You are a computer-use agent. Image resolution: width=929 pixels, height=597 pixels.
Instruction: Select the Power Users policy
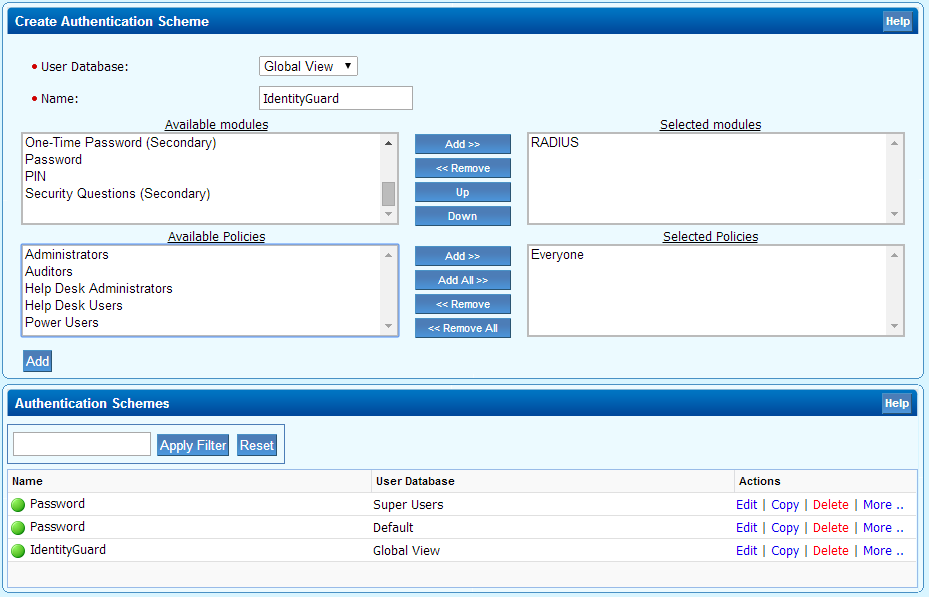tap(62, 323)
